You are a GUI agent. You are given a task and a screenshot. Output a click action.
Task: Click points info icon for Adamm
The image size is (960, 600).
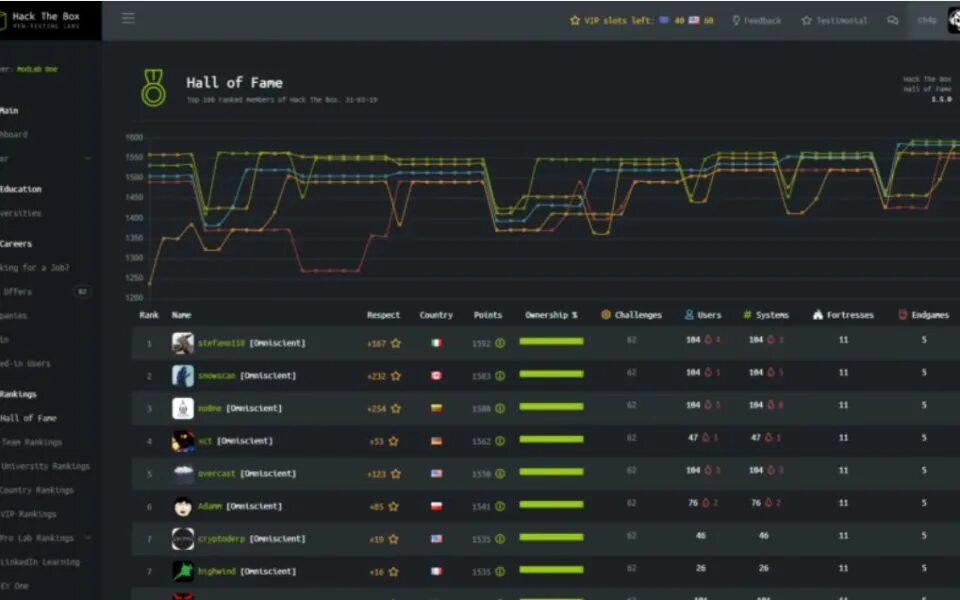(500, 506)
